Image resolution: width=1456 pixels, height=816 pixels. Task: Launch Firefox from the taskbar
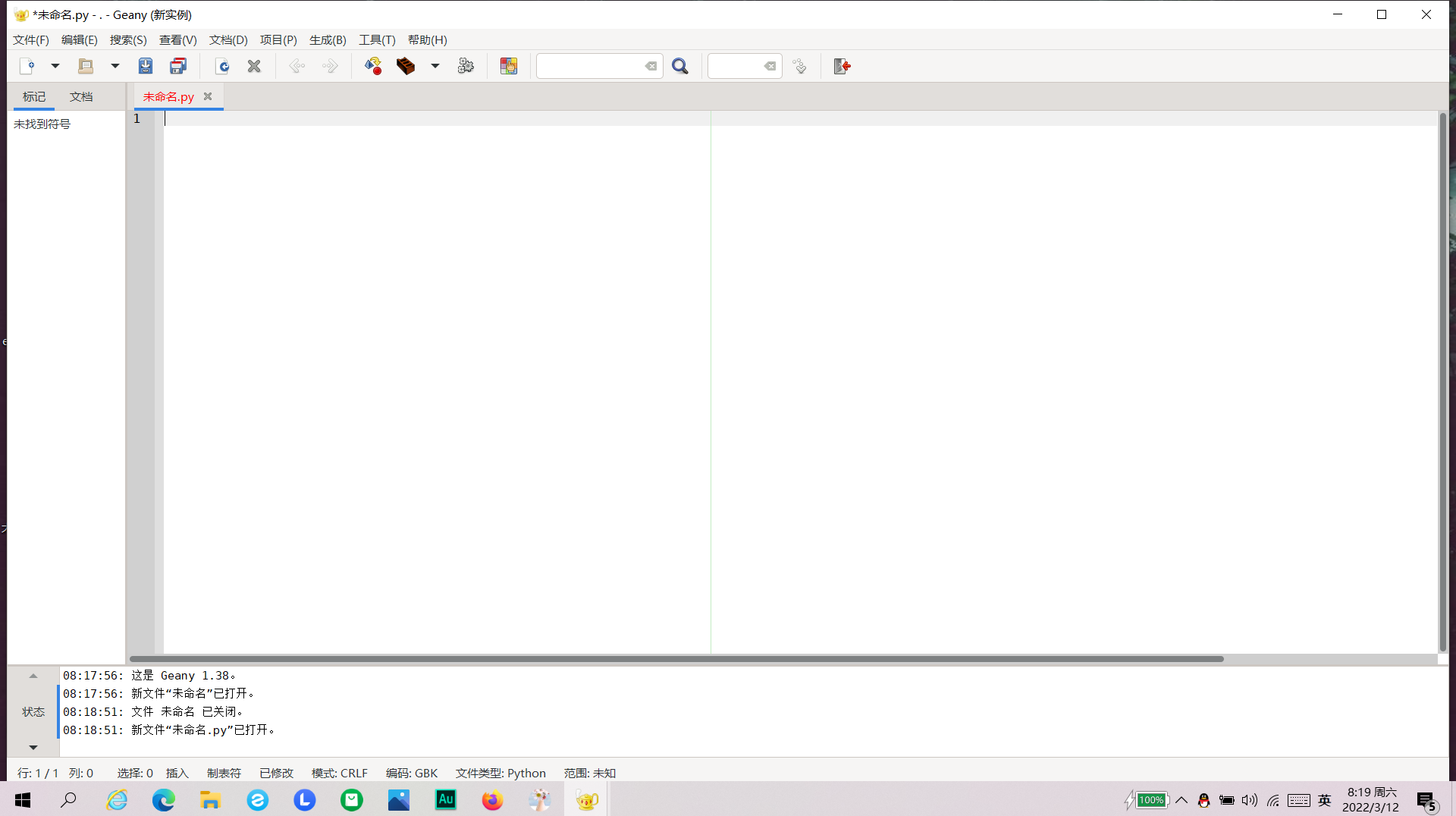click(x=492, y=800)
